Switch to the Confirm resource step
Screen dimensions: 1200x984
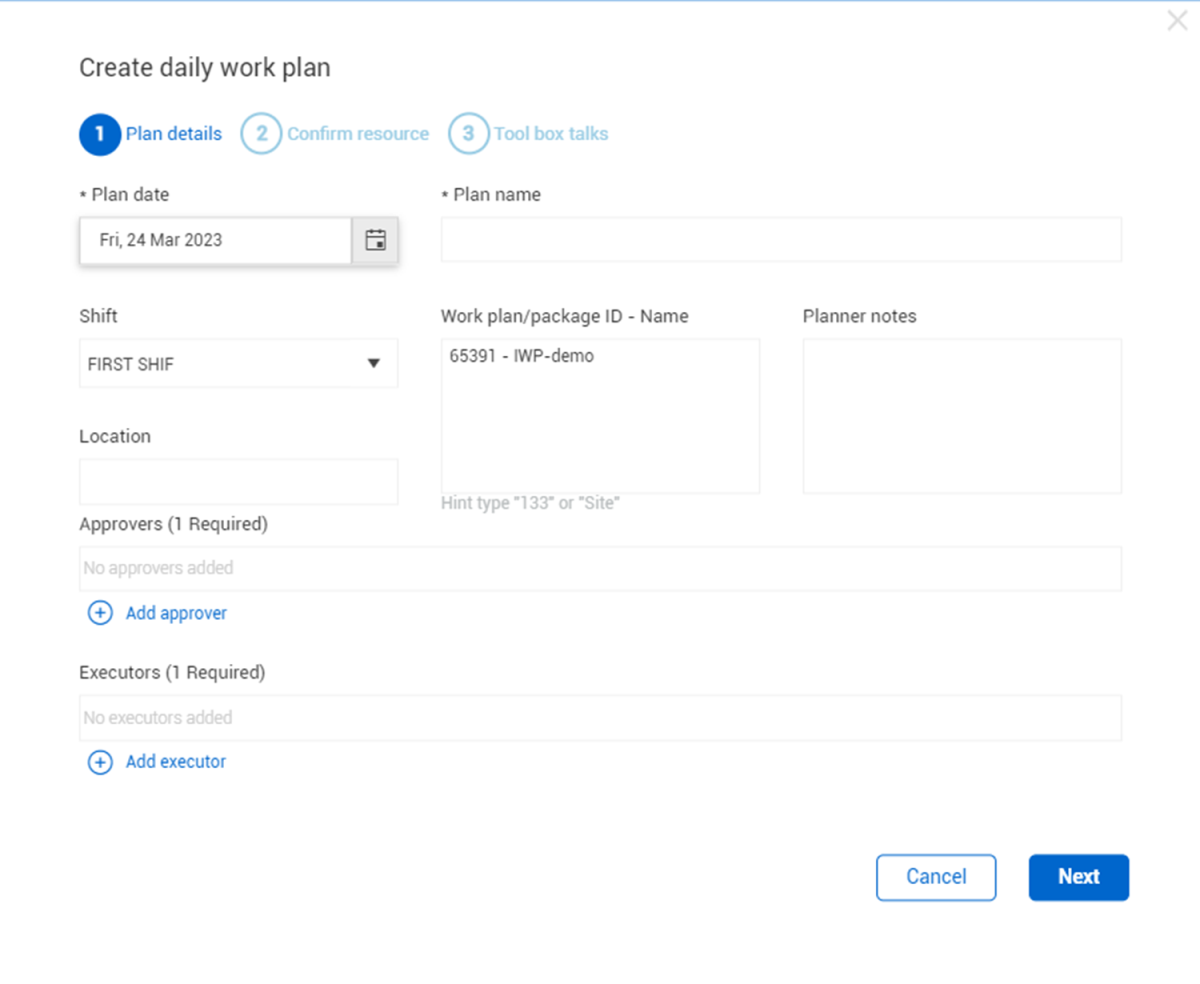point(357,134)
